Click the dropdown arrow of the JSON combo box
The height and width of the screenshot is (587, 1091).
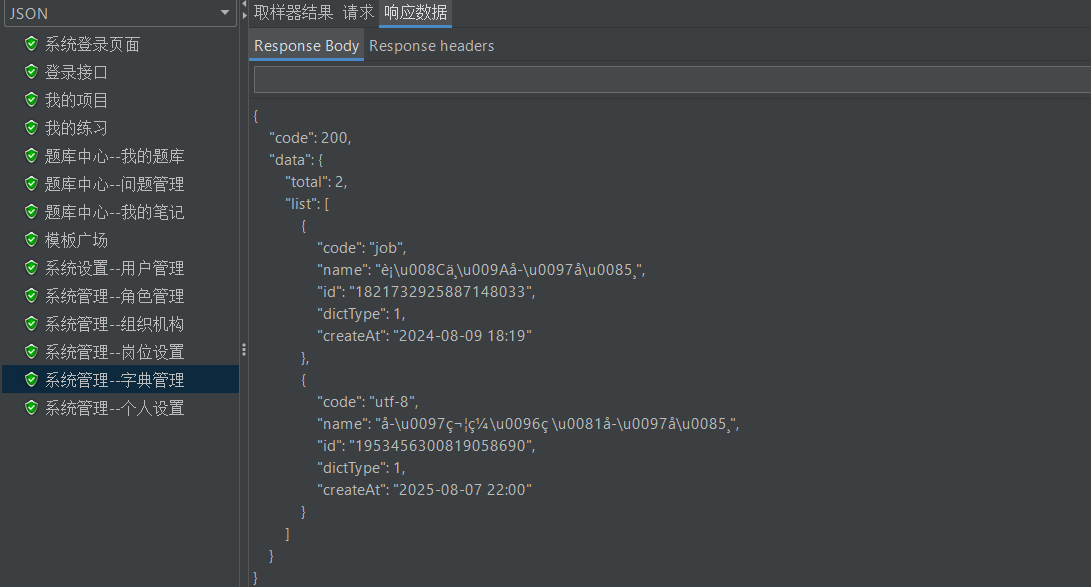pos(225,13)
